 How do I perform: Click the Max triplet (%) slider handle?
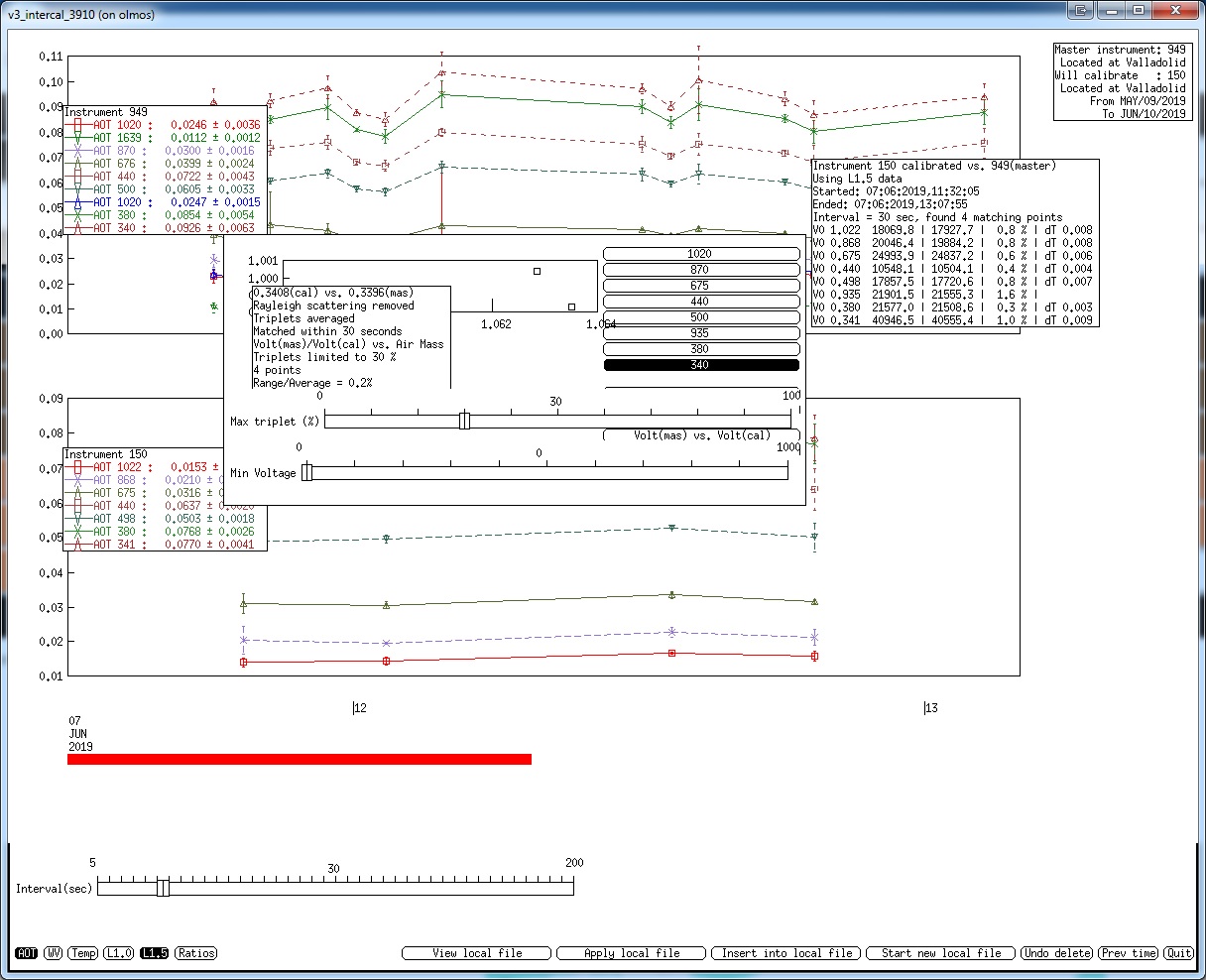point(464,421)
